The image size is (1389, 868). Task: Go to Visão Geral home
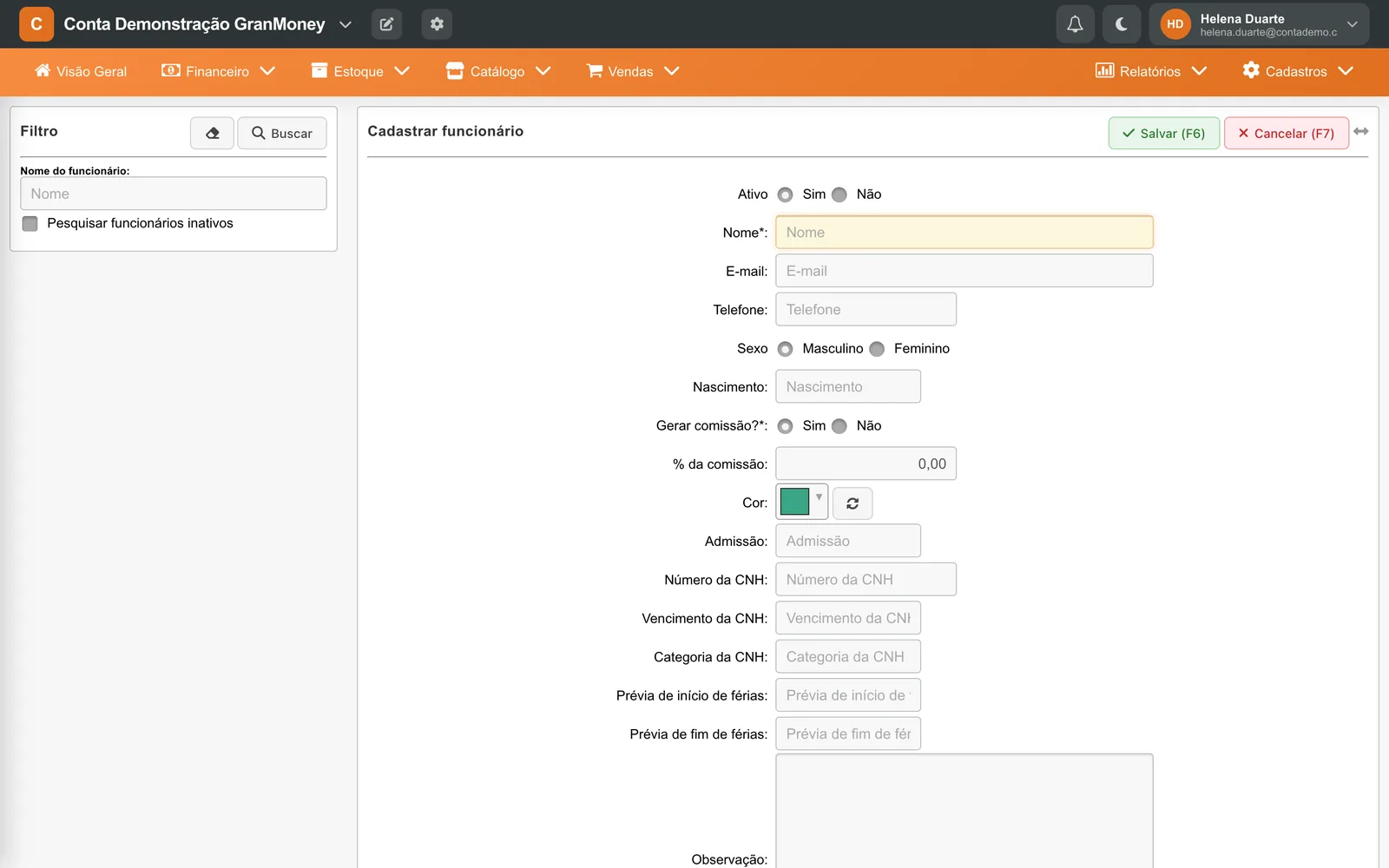coord(81,71)
